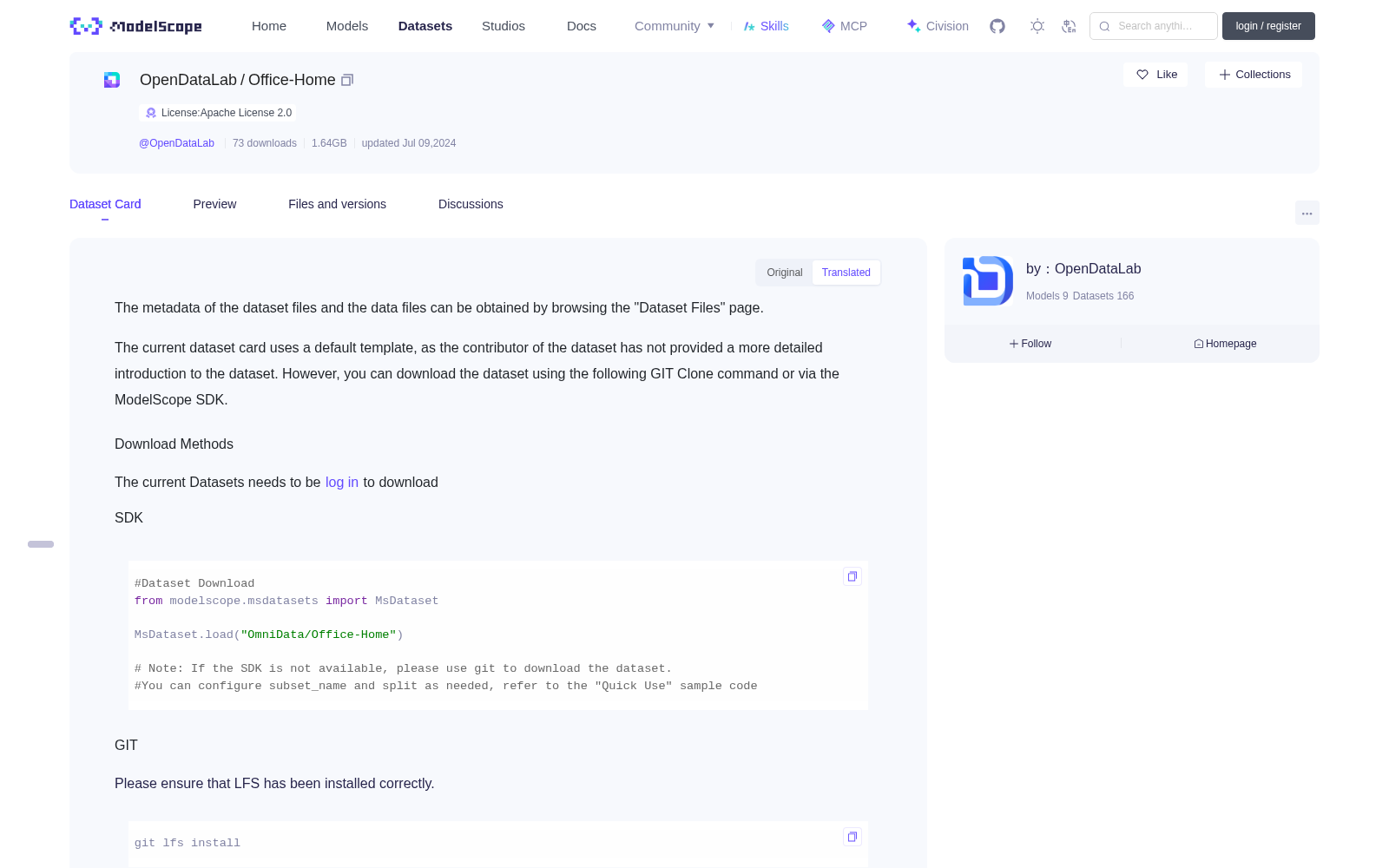Visit the OpenDataLab Homepage
This screenshot has height=868, width=1389.
click(1225, 344)
